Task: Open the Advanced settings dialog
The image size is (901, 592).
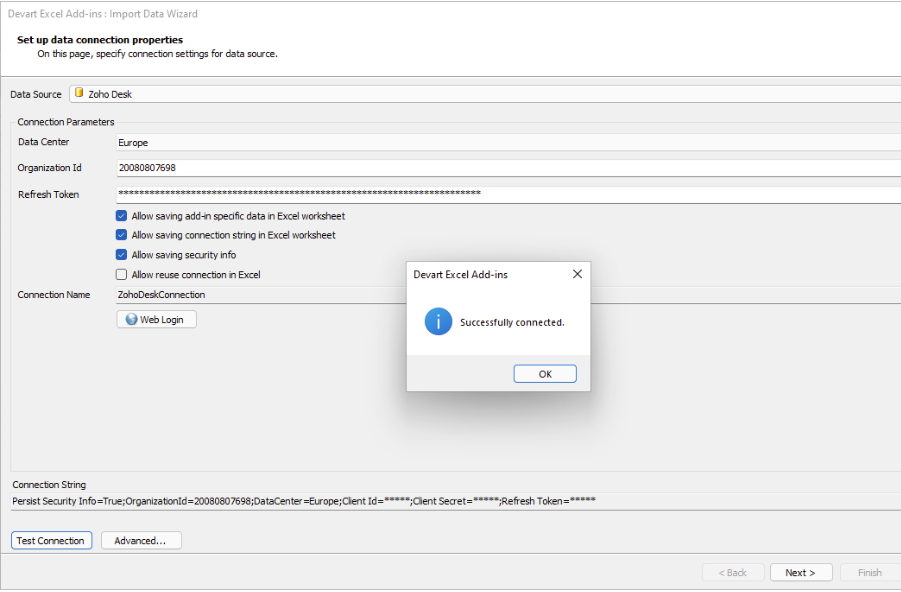Action: (140, 540)
